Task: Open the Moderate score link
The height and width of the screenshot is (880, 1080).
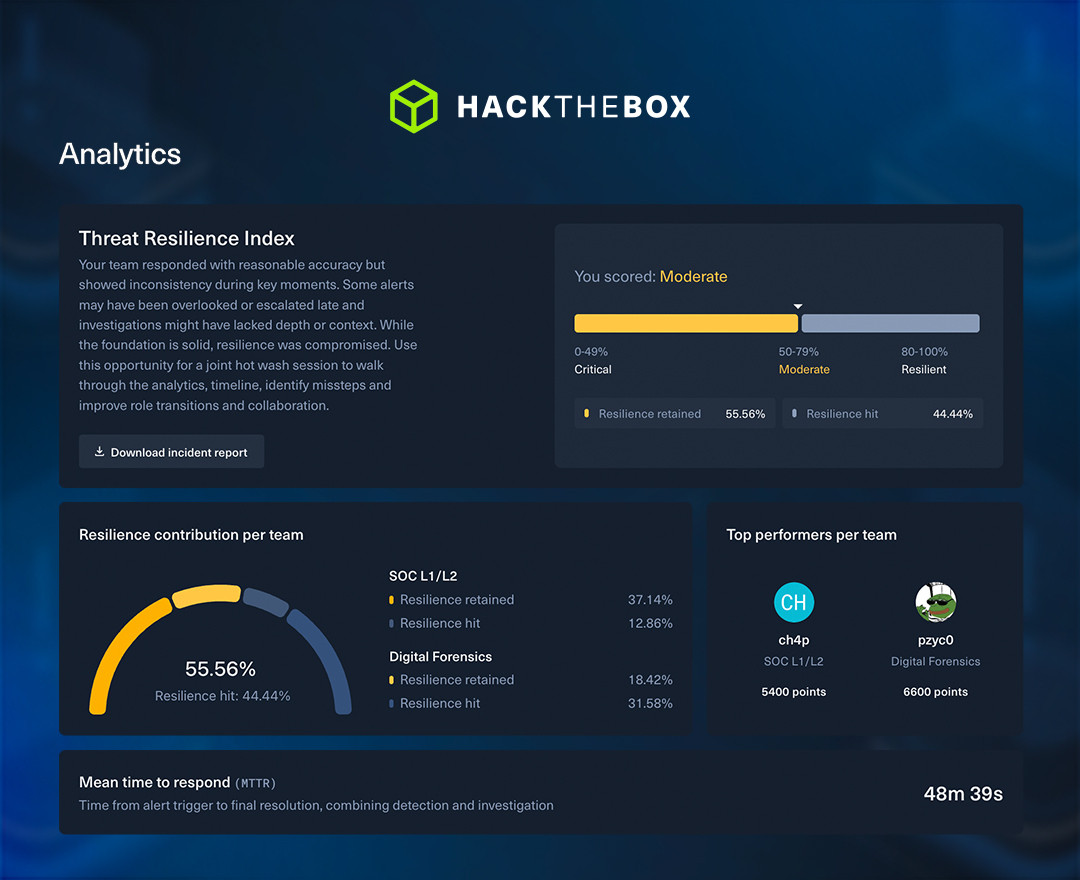Action: pos(694,276)
